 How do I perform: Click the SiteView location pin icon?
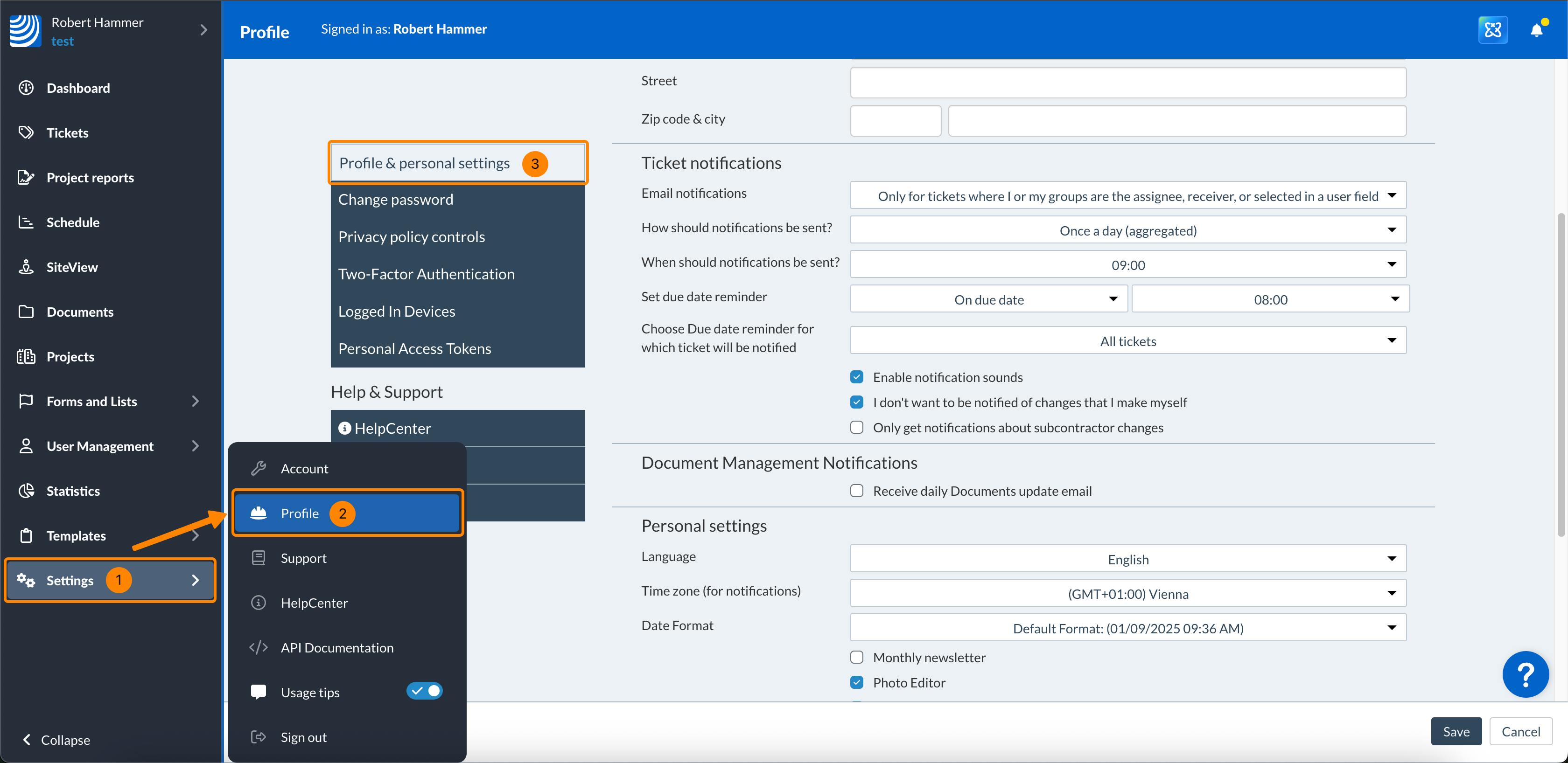[26, 267]
